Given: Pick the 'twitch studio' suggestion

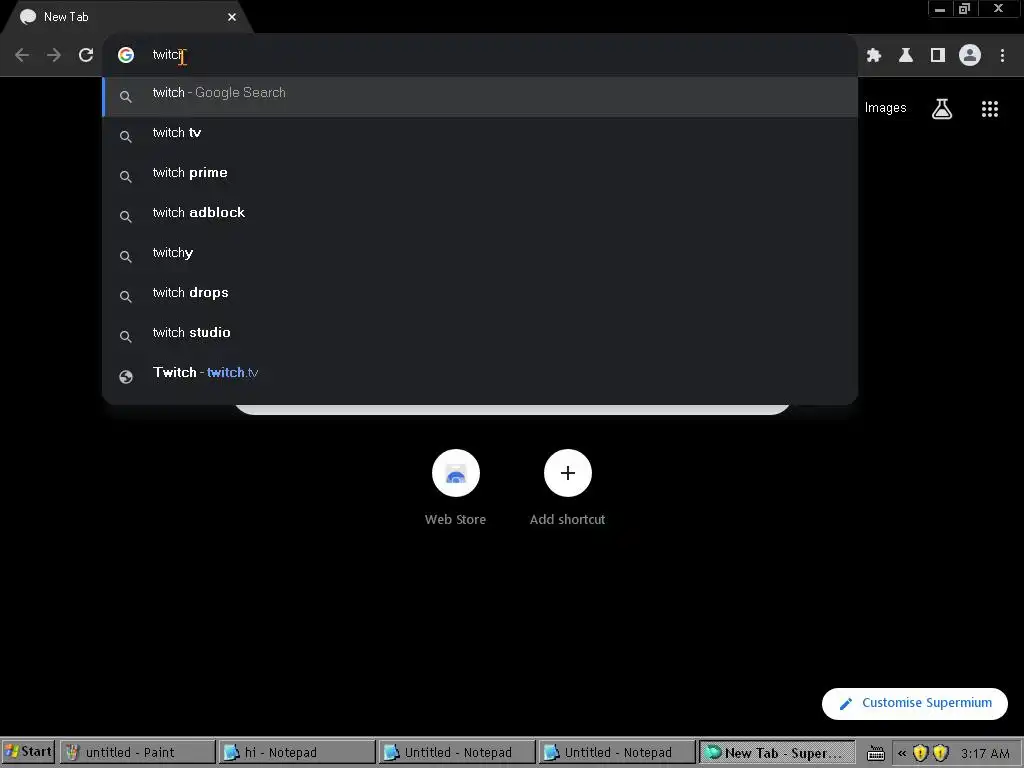Looking at the screenshot, I should pyautogui.click(x=480, y=336).
